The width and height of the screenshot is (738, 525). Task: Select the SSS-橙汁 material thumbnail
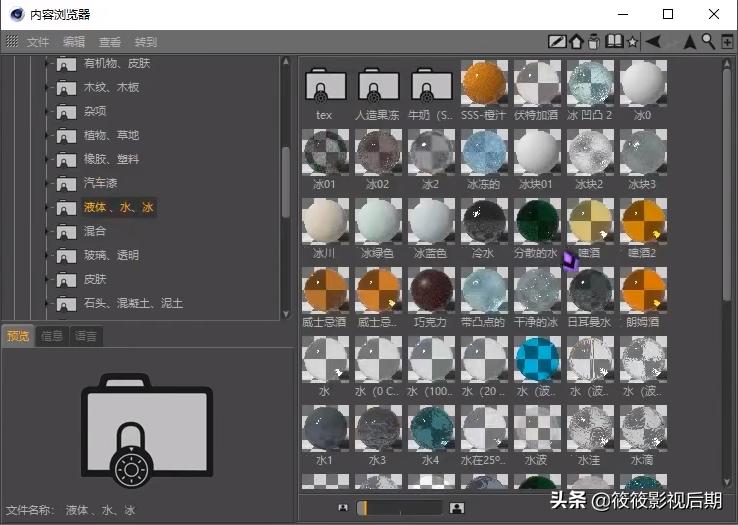(484, 83)
